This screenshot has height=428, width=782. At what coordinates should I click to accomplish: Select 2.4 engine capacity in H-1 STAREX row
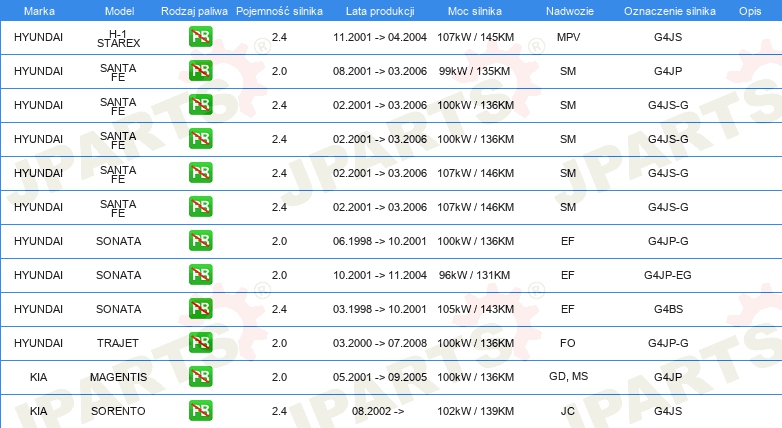click(x=279, y=37)
